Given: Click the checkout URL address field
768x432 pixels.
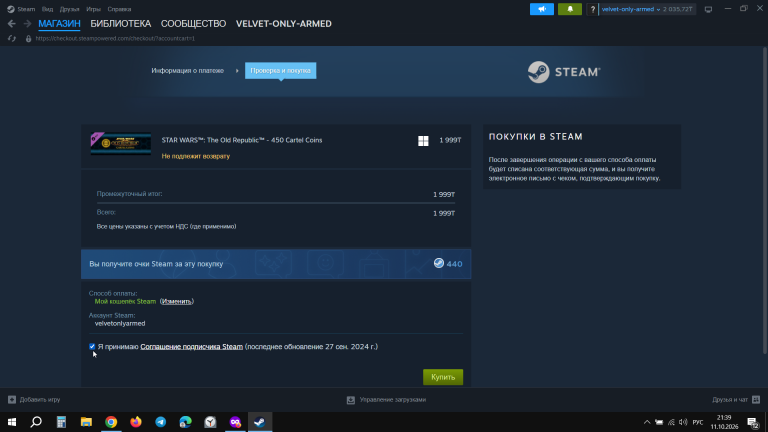Looking at the screenshot, I should [x=115, y=38].
